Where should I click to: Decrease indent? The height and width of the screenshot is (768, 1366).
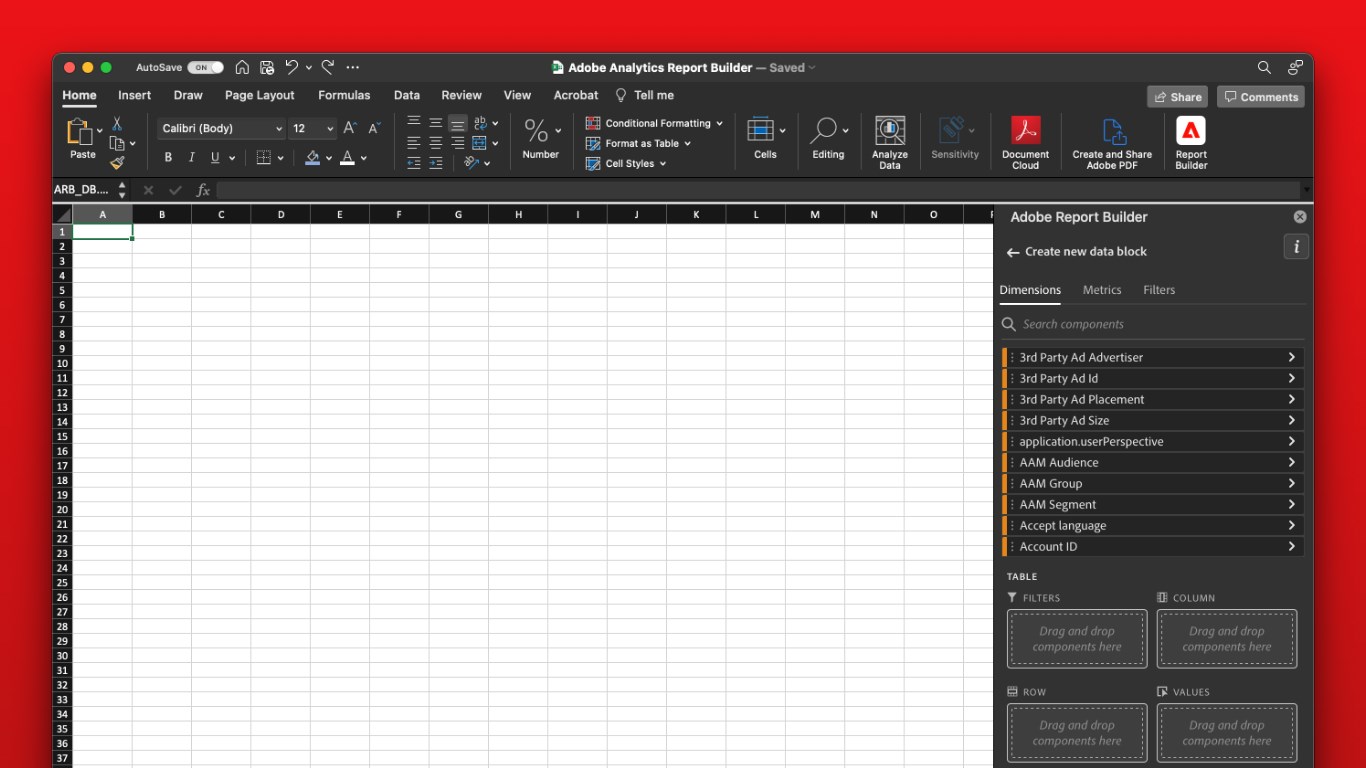tap(414, 163)
